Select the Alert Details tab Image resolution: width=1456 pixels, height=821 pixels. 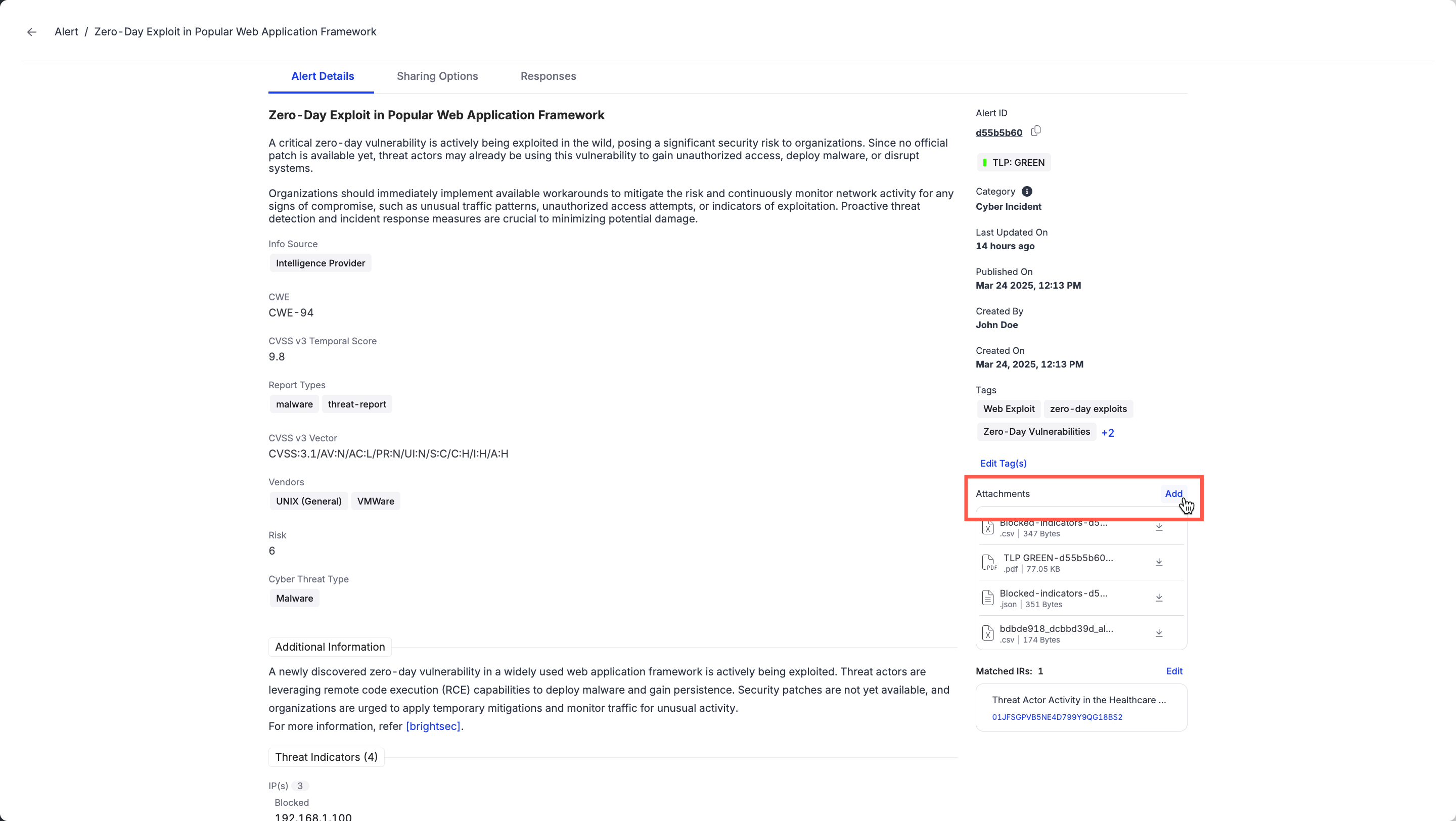(x=322, y=76)
